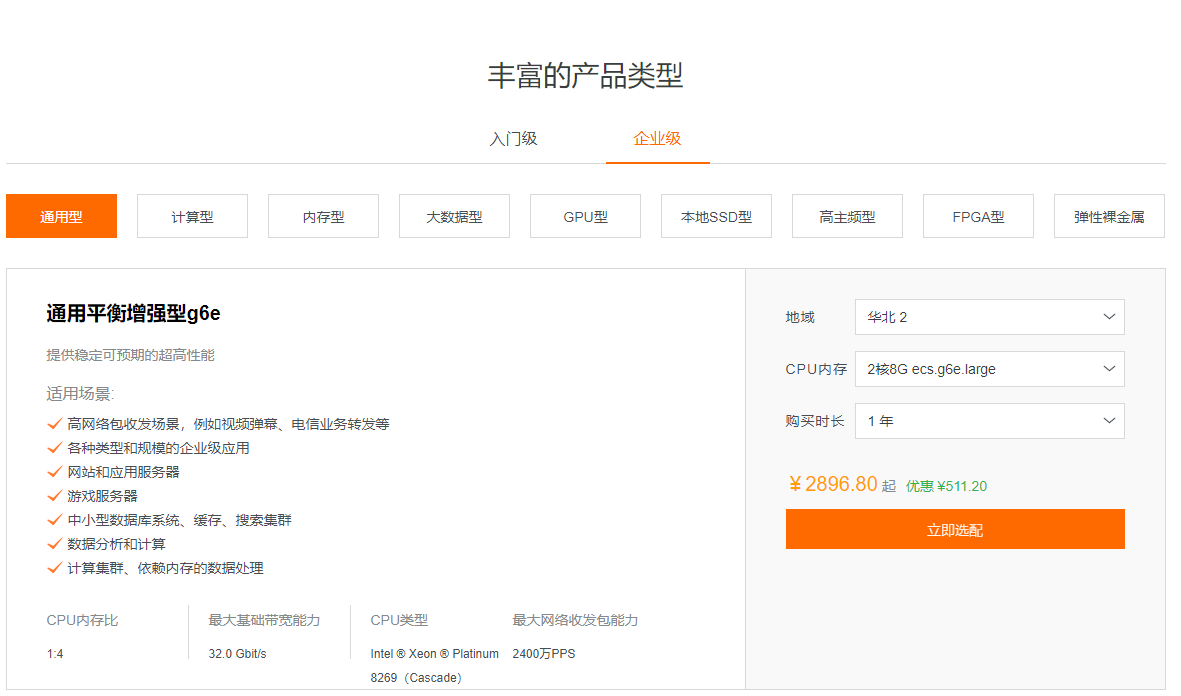Open the 地域 region dropdown
Image resolution: width=1181 pixels, height=696 pixels.
pyautogui.click(x=989, y=317)
